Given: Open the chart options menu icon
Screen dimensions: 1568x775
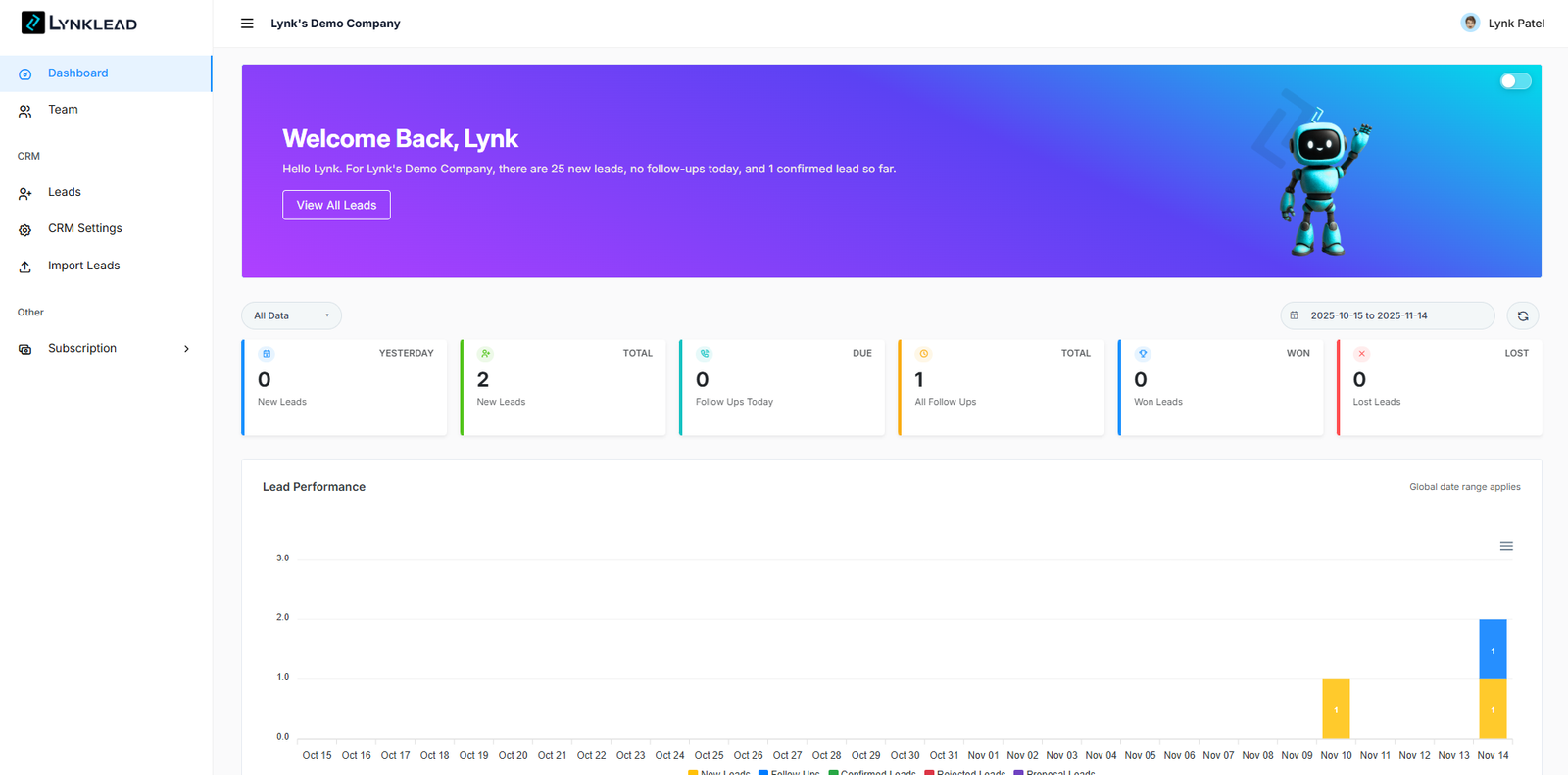Looking at the screenshot, I should (1506, 546).
